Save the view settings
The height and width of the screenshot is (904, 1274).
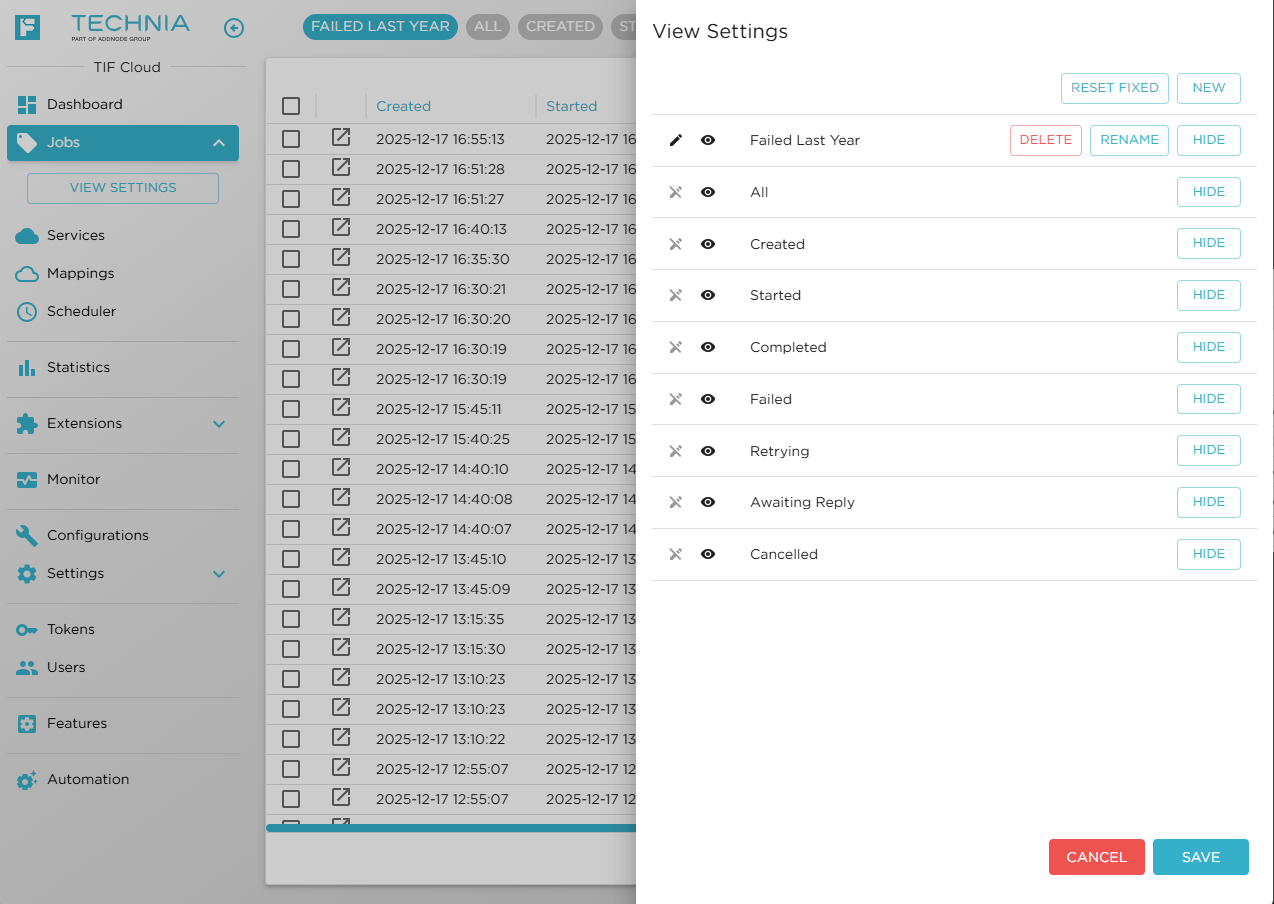click(1200, 857)
